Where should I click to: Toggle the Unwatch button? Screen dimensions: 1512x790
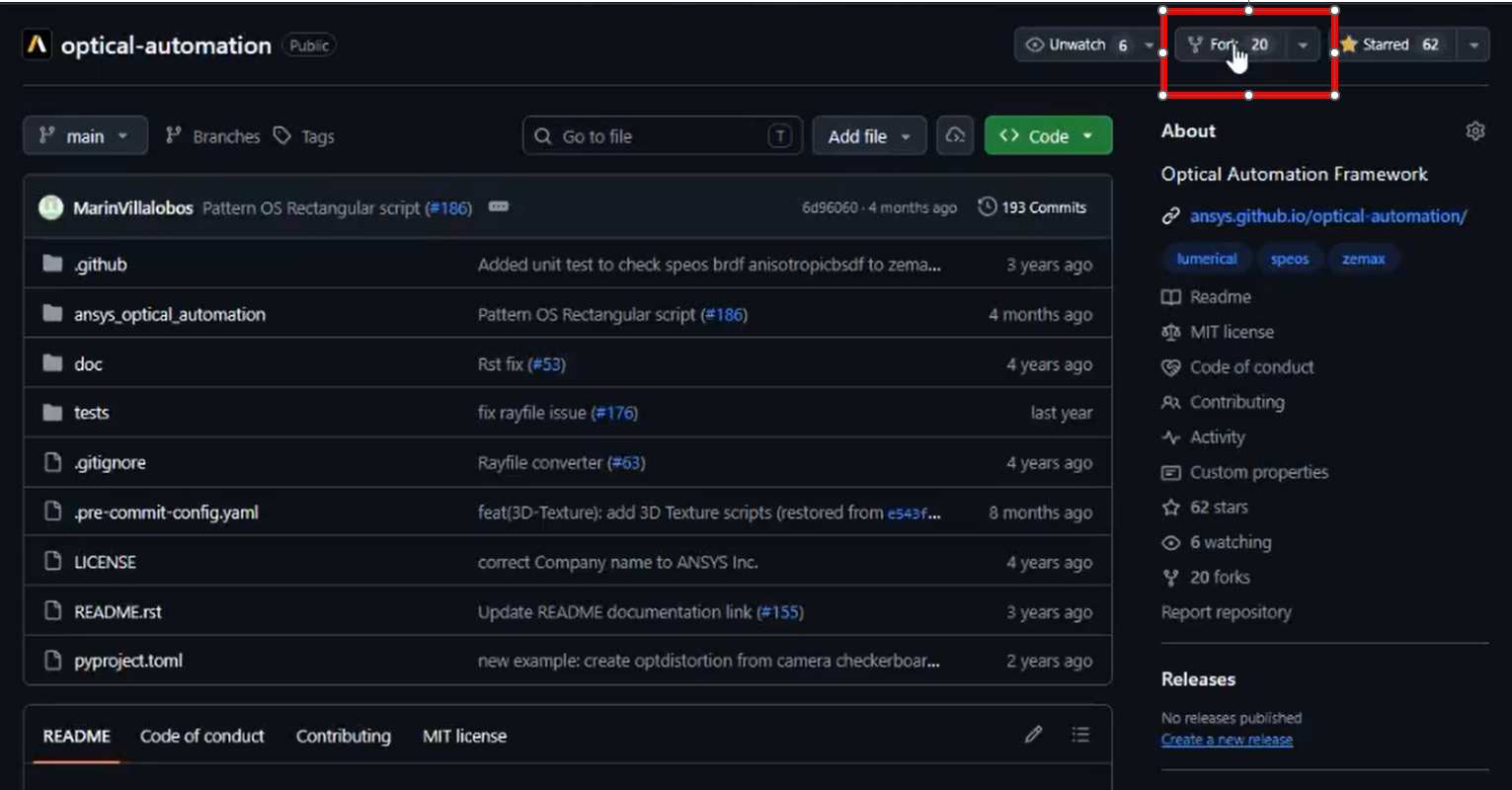(1076, 44)
